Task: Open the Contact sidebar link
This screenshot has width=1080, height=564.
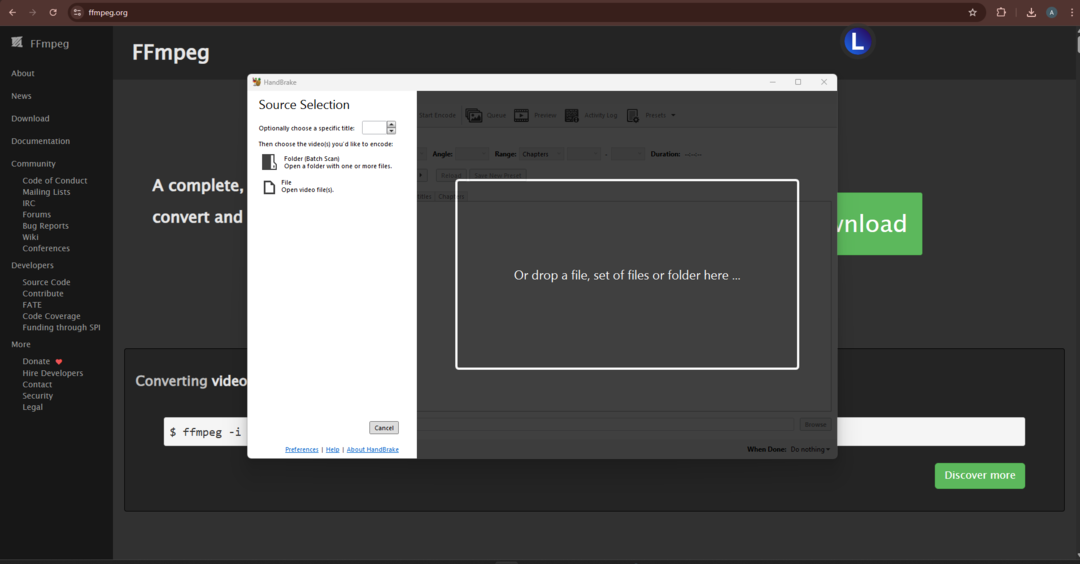Action: pyautogui.click(x=37, y=384)
